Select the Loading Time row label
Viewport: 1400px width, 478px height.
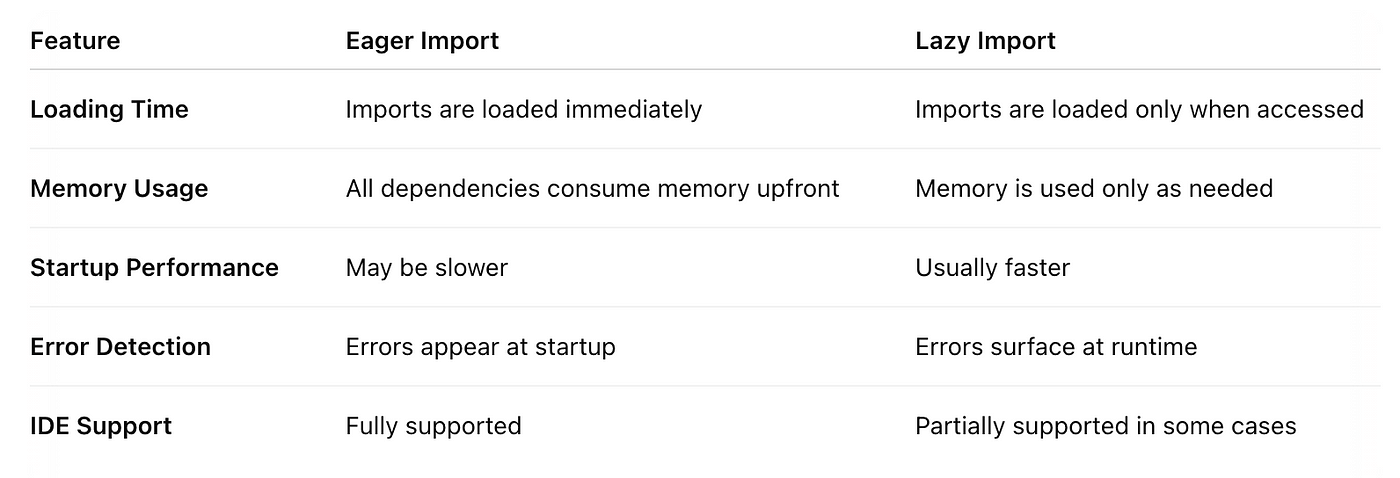coord(109,109)
